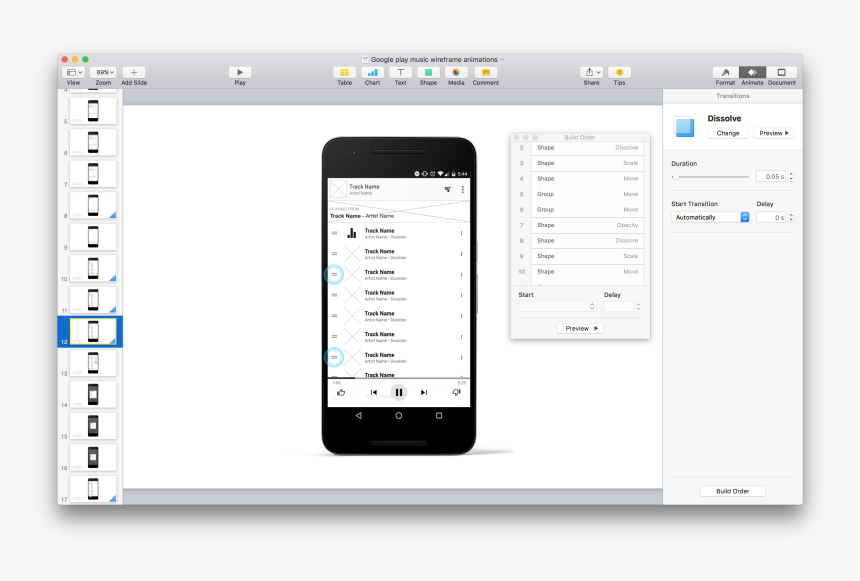
Task: Click the Change transition button
Action: click(x=728, y=133)
